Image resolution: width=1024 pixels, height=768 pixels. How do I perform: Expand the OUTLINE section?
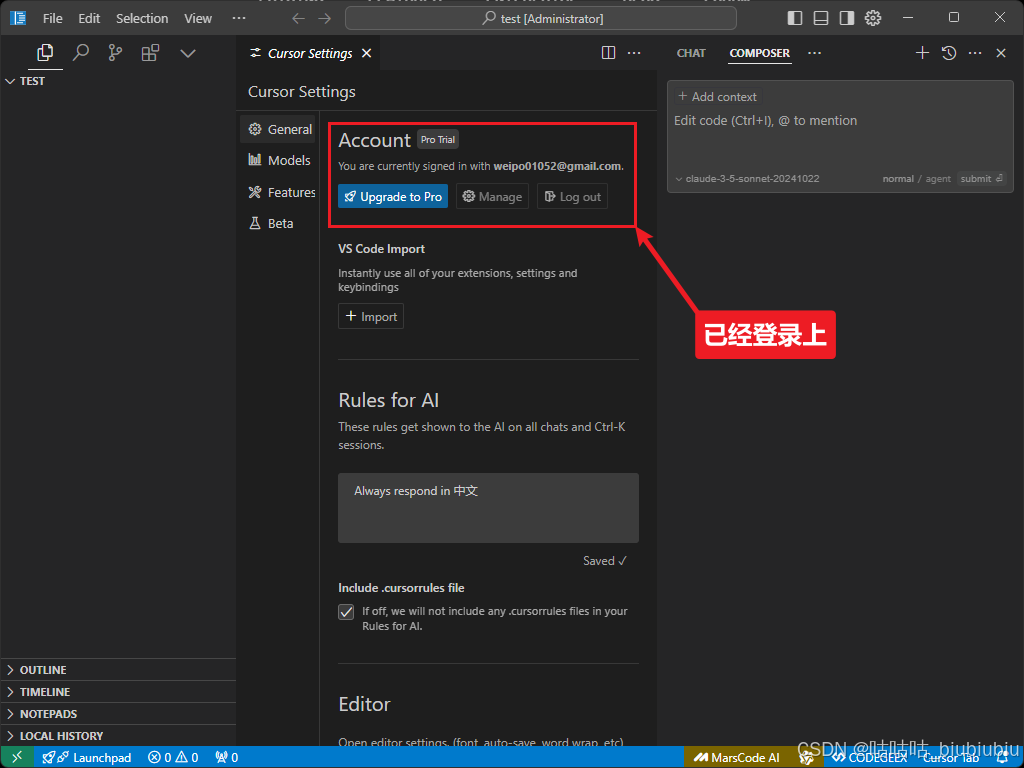(118, 670)
